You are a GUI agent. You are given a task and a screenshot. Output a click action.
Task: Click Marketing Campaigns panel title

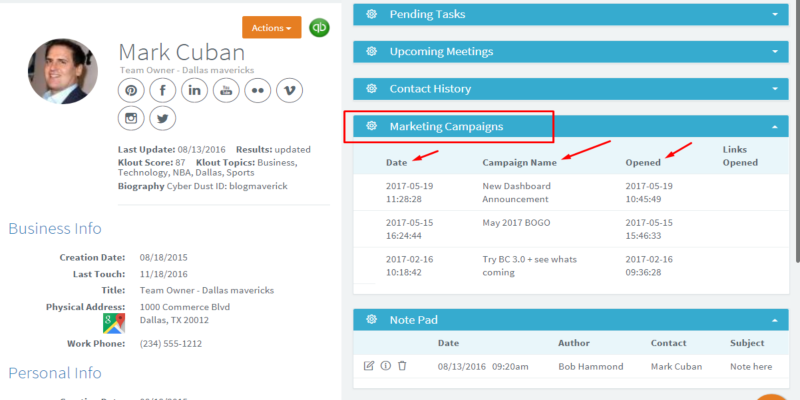(446, 126)
